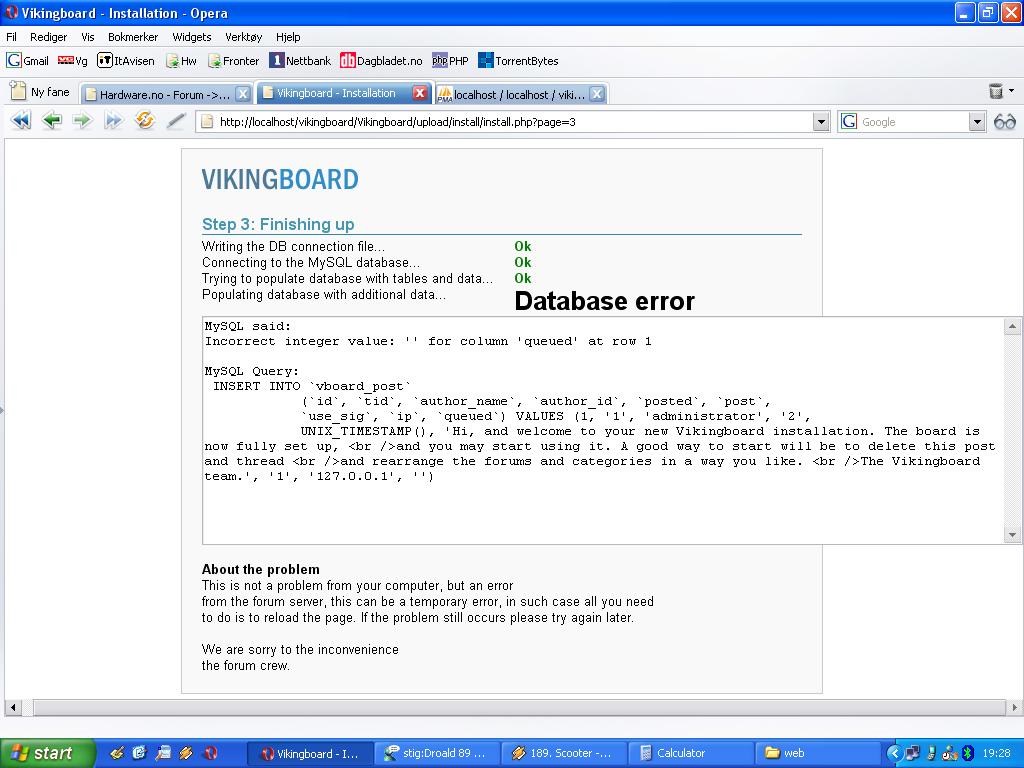Click the Rewind navigation button

pos(21,120)
